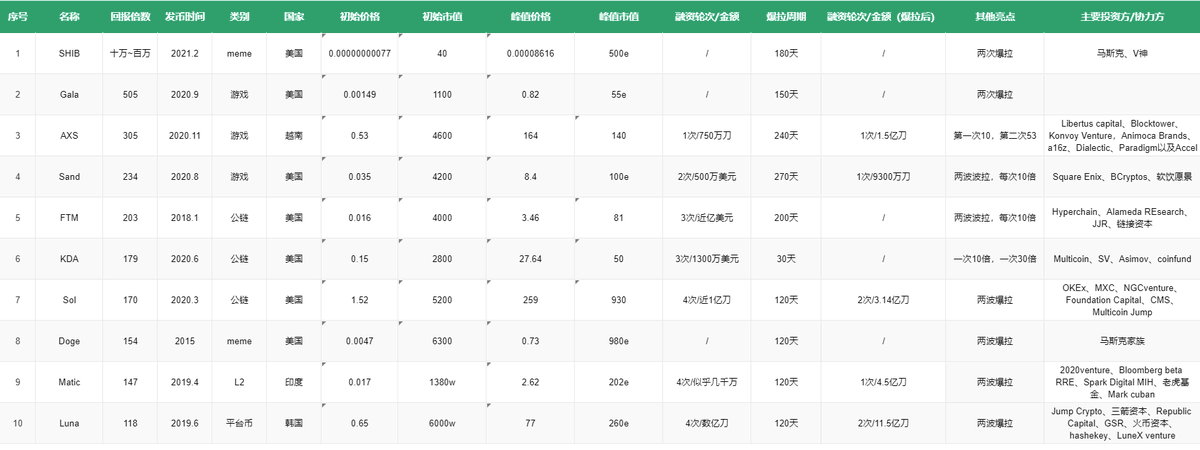Click the 韩国 country cell
The height and width of the screenshot is (450, 1200).
tap(294, 422)
